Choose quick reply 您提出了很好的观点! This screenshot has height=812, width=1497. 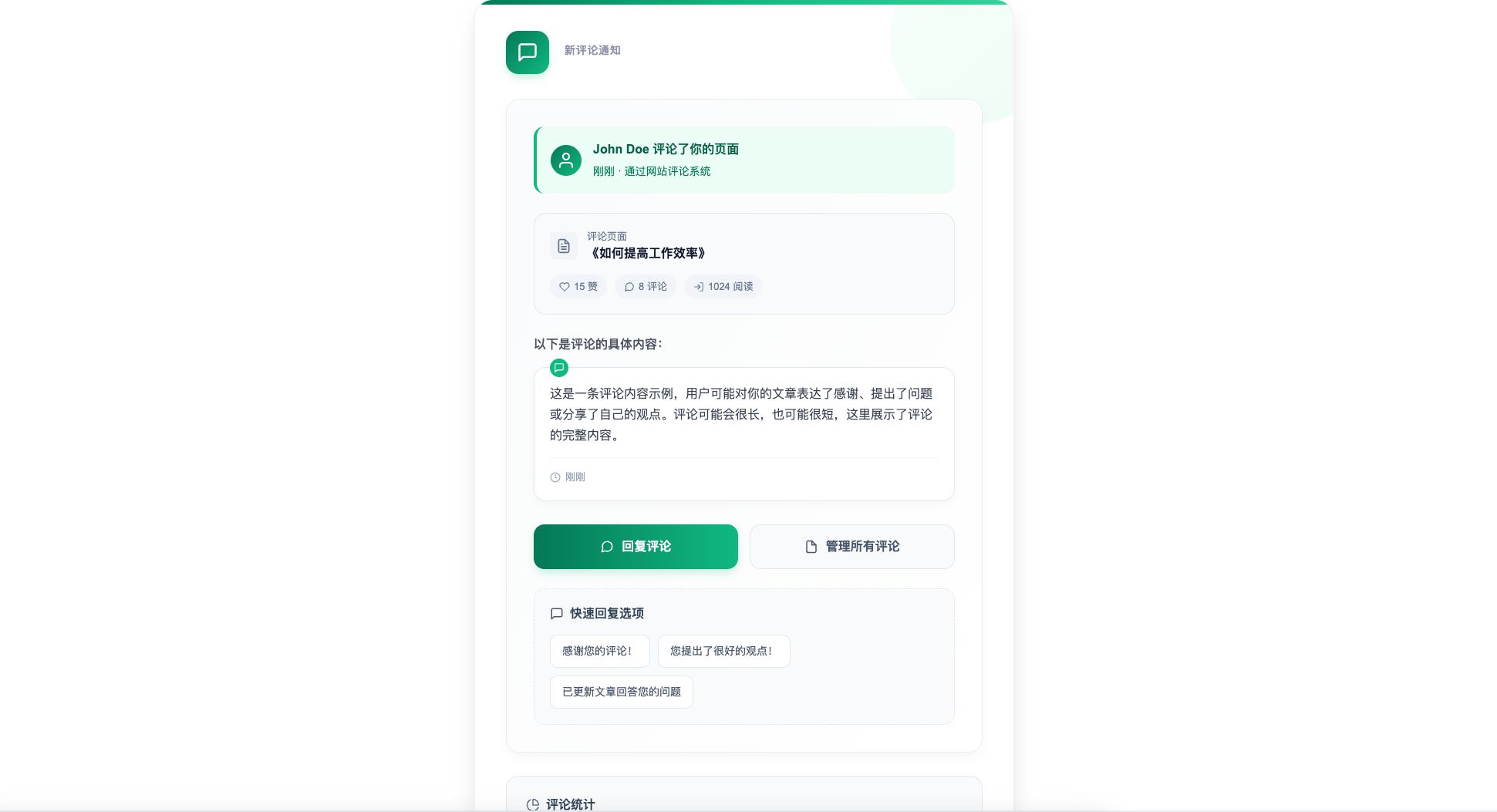(x=724, y=651)
